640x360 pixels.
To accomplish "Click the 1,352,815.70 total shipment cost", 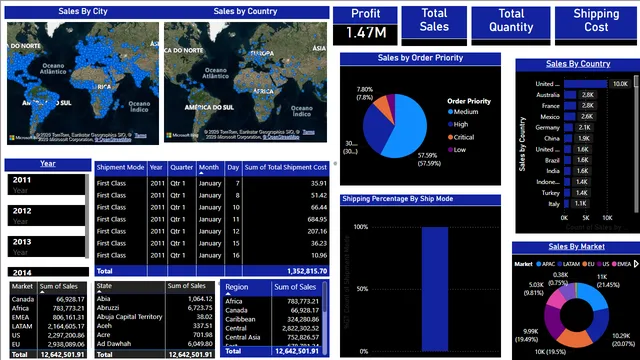I will point(307,271).
